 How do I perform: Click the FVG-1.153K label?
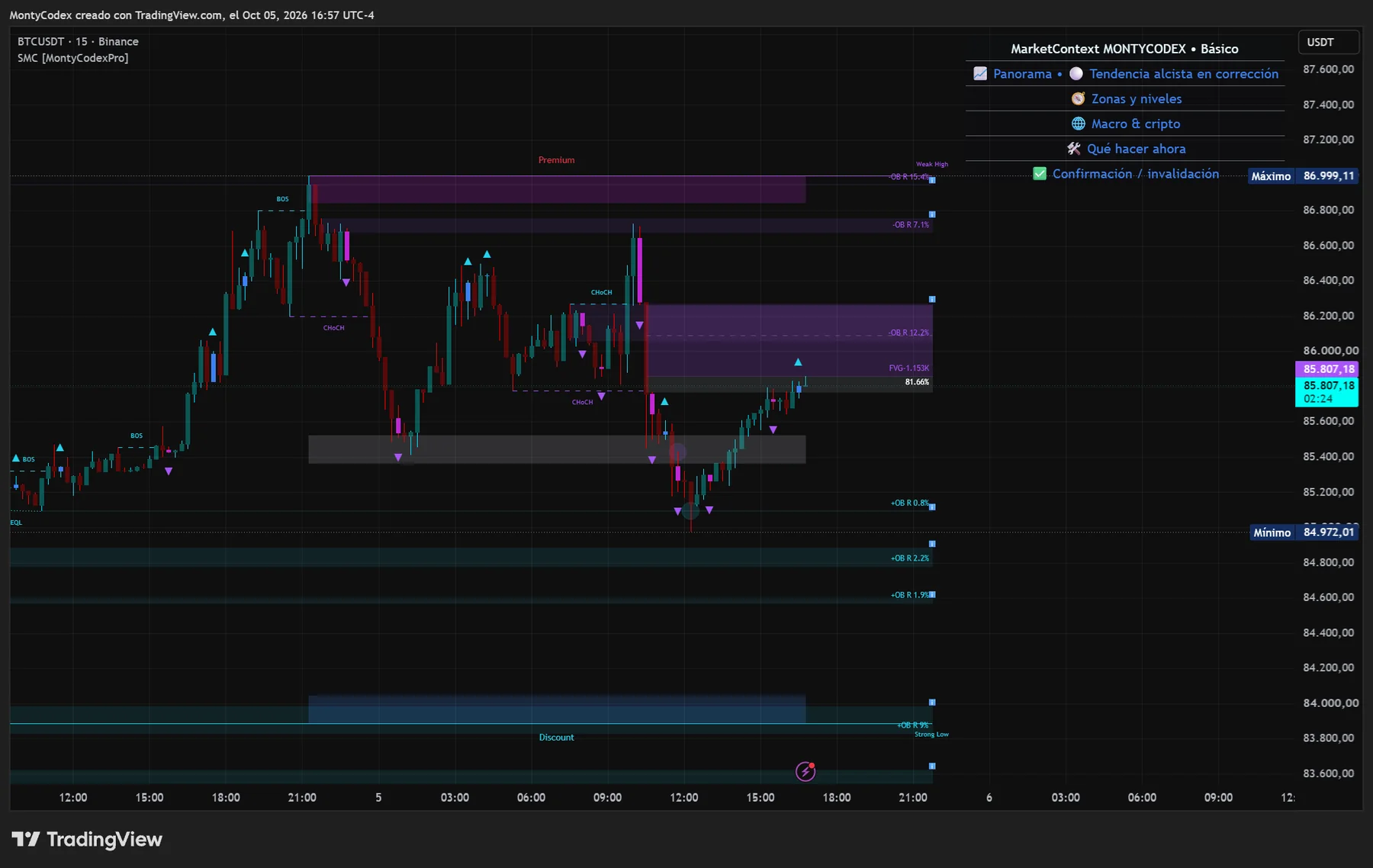coord(908,368)
